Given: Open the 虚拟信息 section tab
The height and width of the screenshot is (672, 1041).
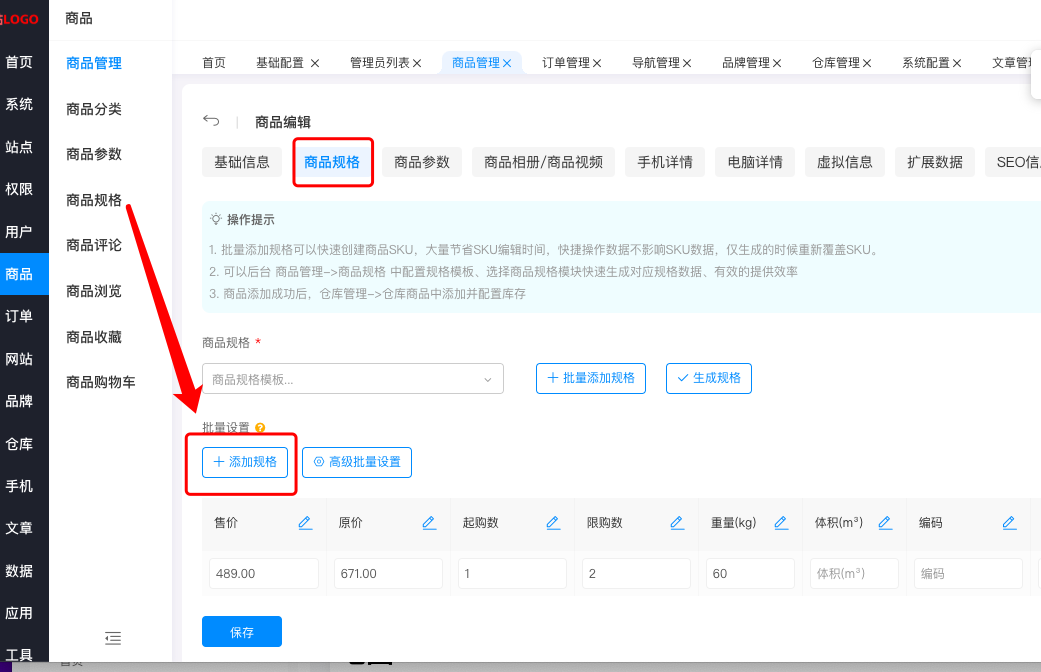Looking at the screenshot, I should coord(845,162).
